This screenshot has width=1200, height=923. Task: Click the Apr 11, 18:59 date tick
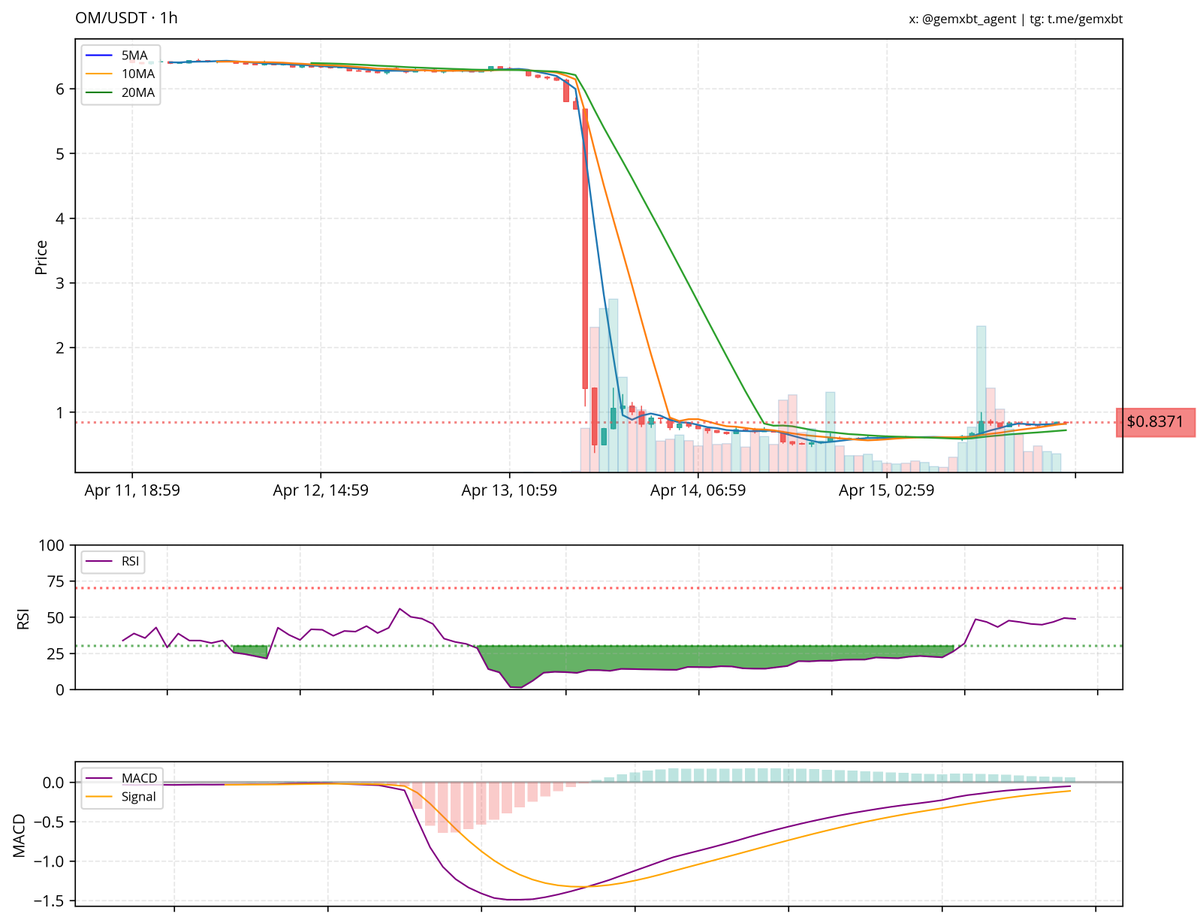pos(132,491)
